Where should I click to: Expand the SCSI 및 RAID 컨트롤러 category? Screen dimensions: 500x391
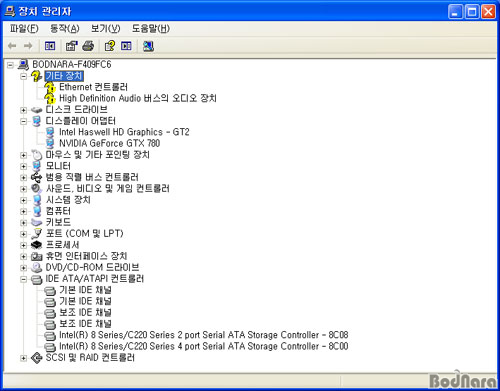(x=23, y=358)
